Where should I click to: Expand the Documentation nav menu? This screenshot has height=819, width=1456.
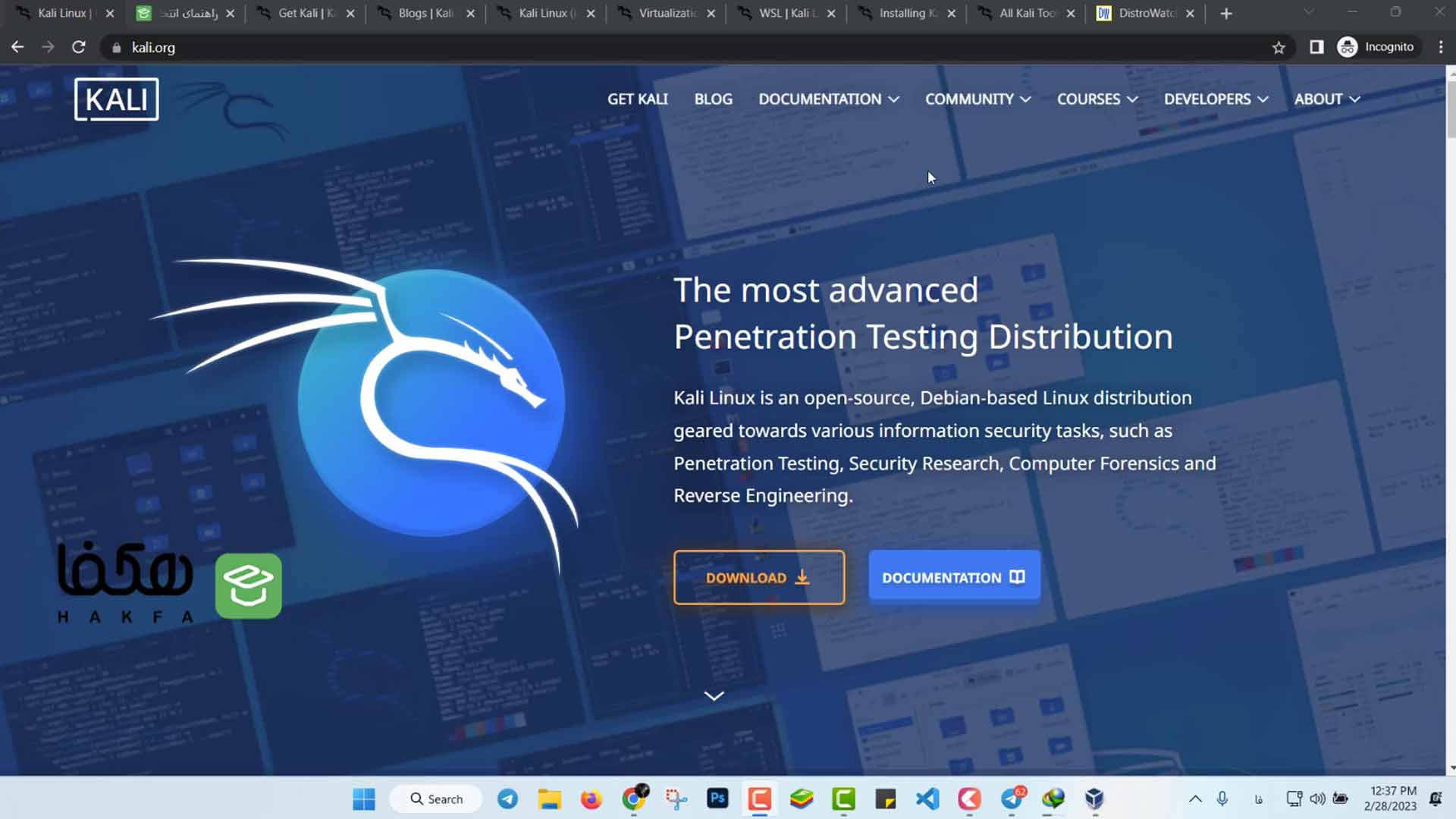829,99
